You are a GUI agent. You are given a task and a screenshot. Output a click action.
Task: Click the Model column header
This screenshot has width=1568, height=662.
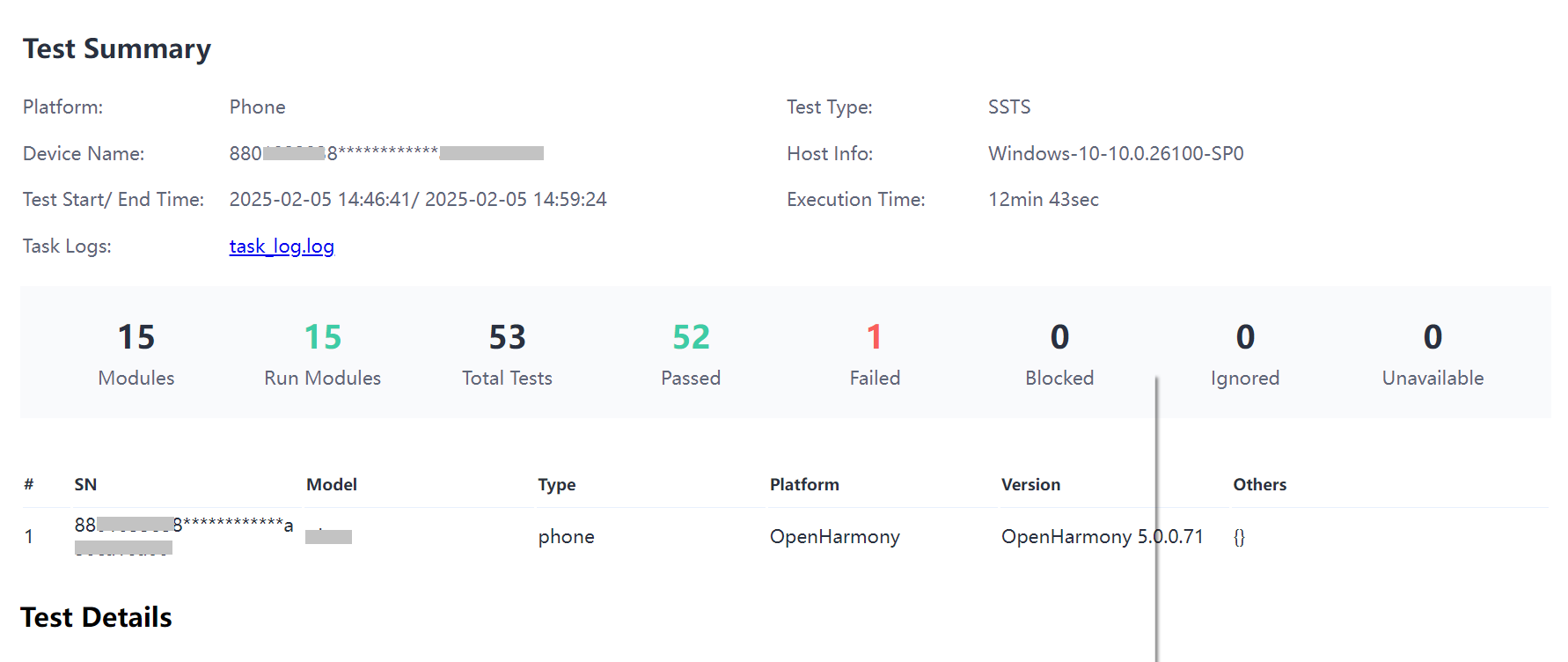click(332, 485)
